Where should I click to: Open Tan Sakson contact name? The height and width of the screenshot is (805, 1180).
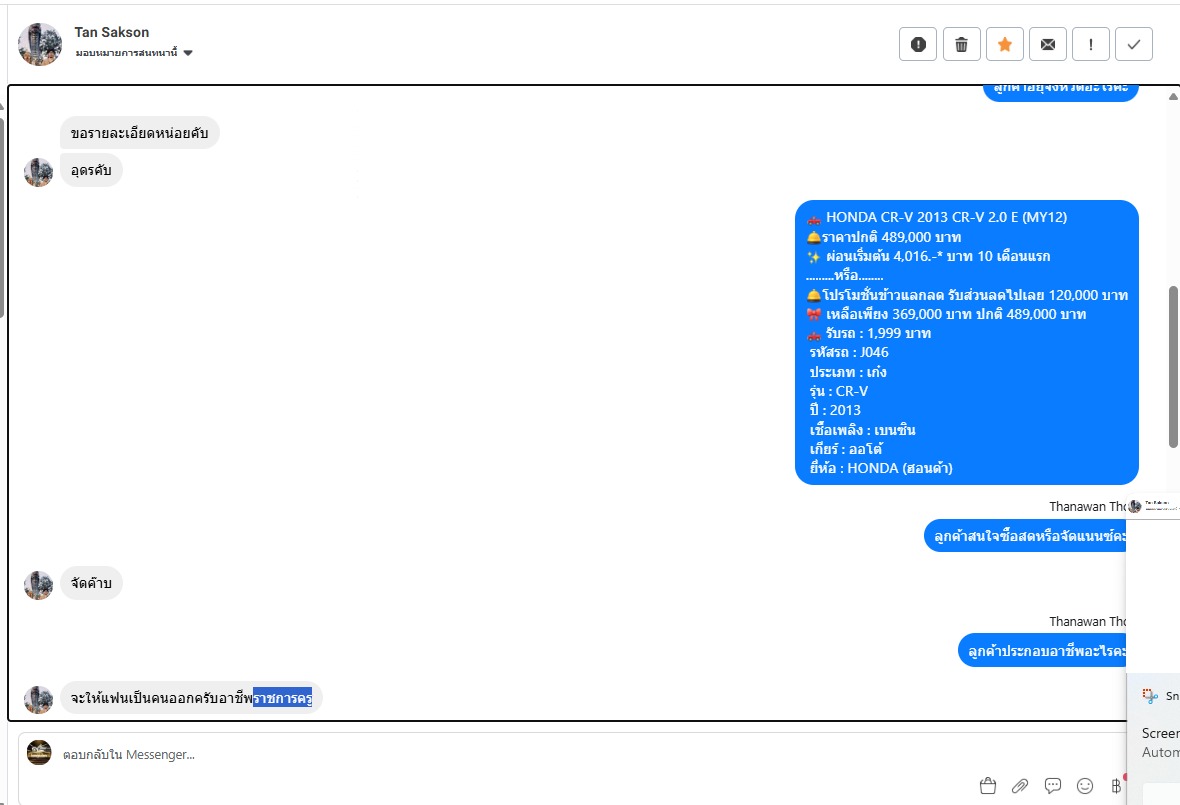tap(111, 32)
